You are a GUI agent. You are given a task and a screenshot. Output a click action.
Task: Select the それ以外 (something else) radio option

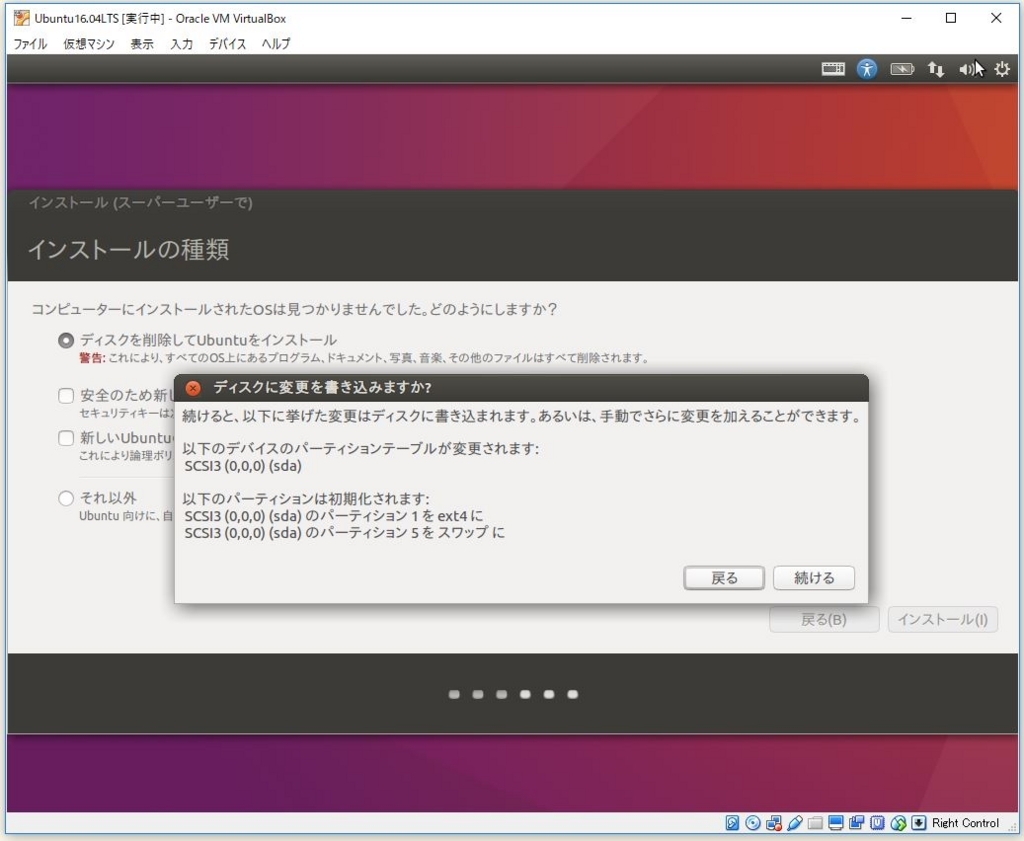(66, 499)
